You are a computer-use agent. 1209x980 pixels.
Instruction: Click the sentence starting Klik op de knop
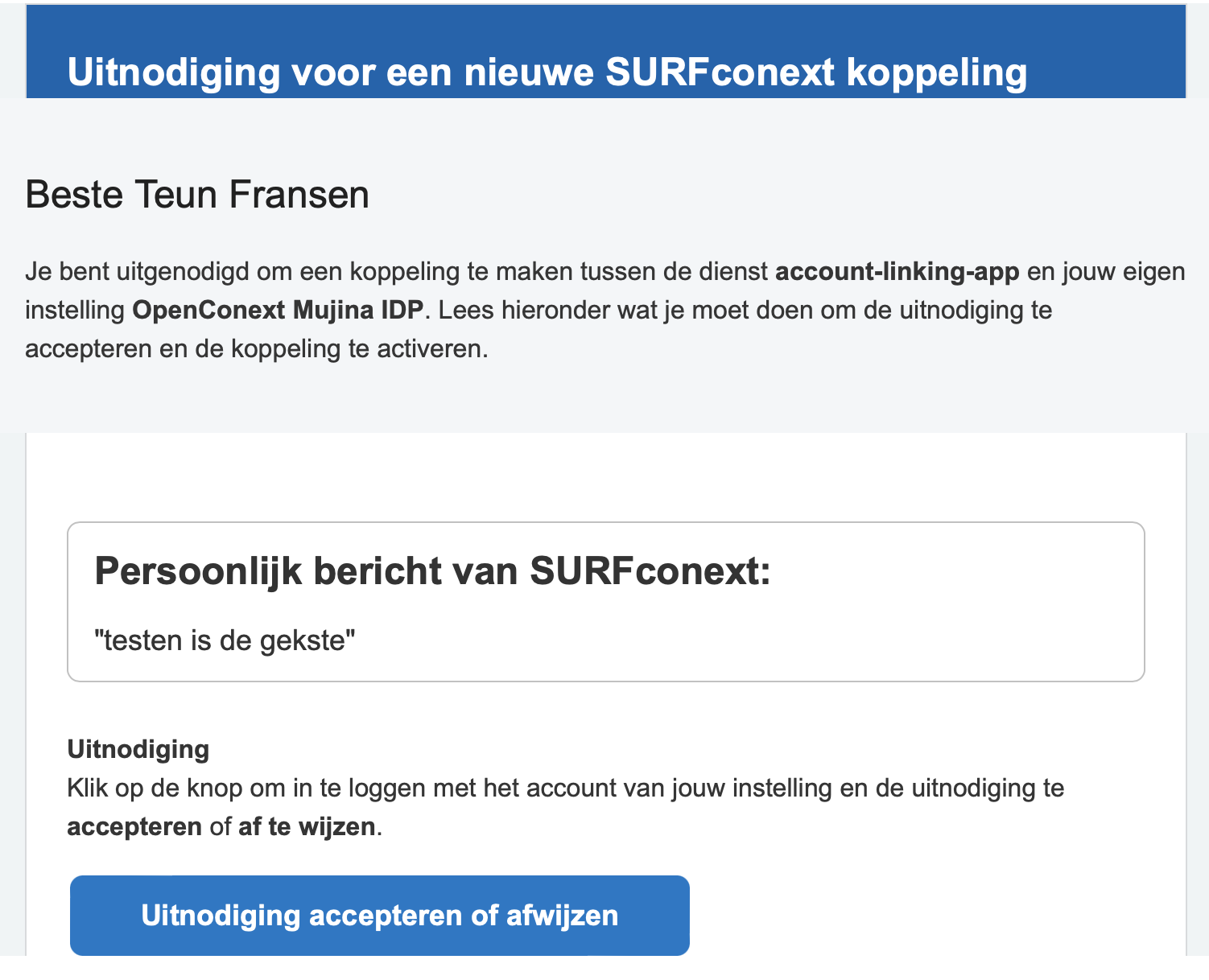tap(566, 807)
